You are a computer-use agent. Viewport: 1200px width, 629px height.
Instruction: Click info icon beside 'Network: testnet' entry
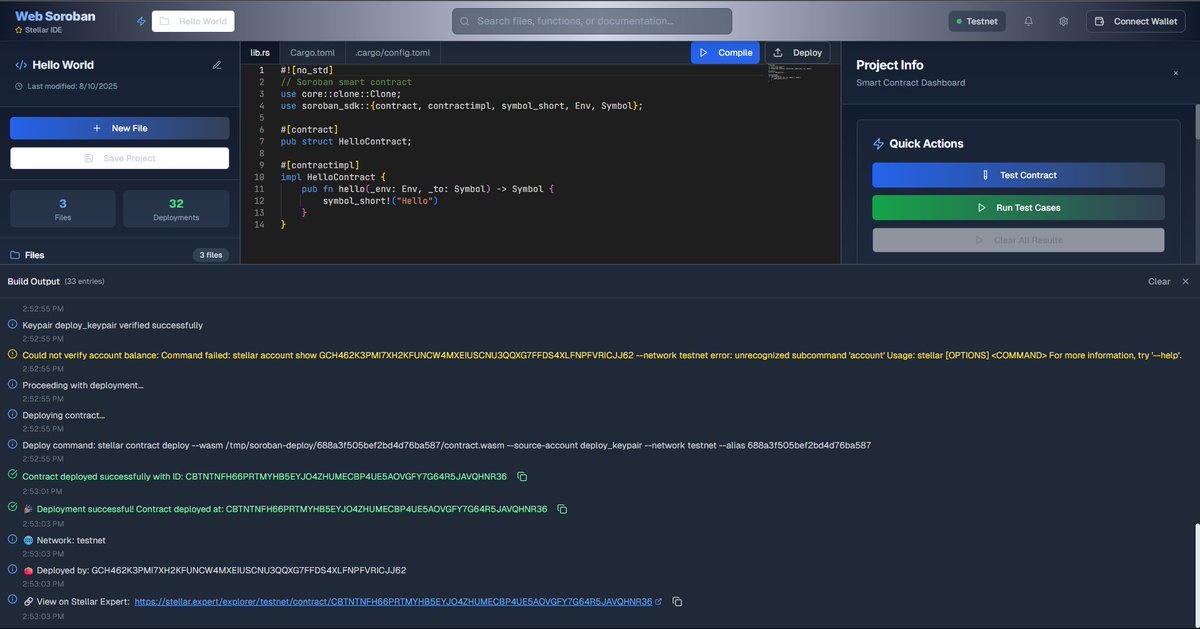point(12,539)
